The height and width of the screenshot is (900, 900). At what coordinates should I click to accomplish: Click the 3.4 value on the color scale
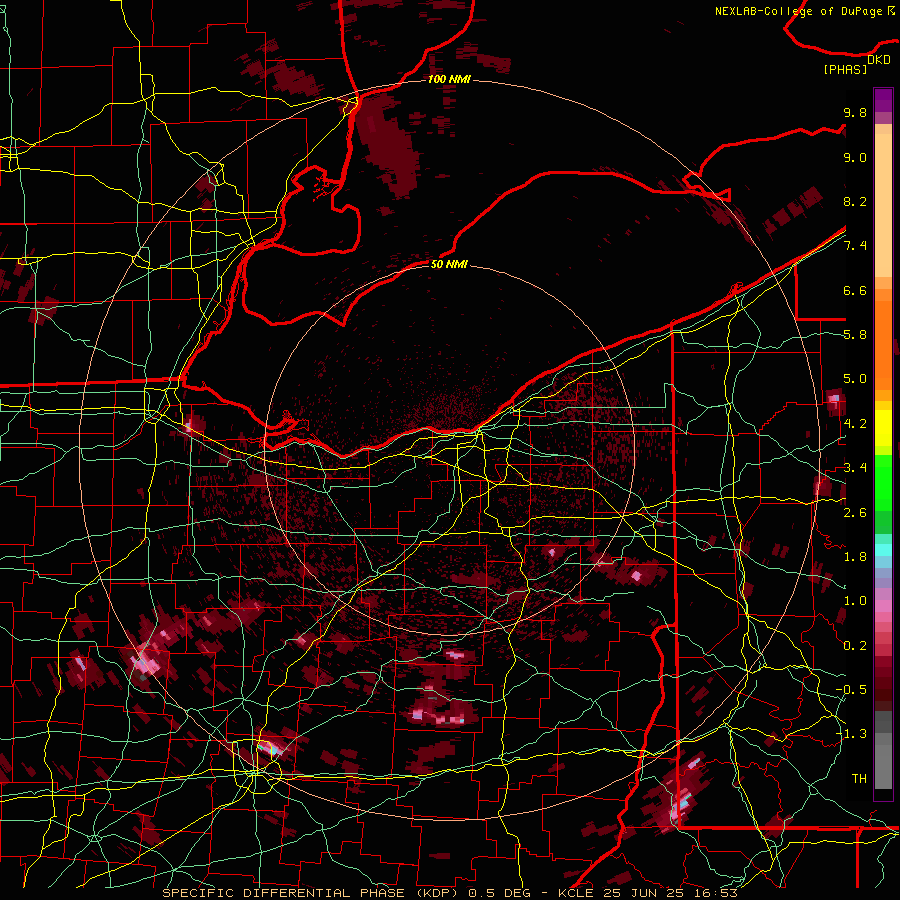click(x=855, y=468)
